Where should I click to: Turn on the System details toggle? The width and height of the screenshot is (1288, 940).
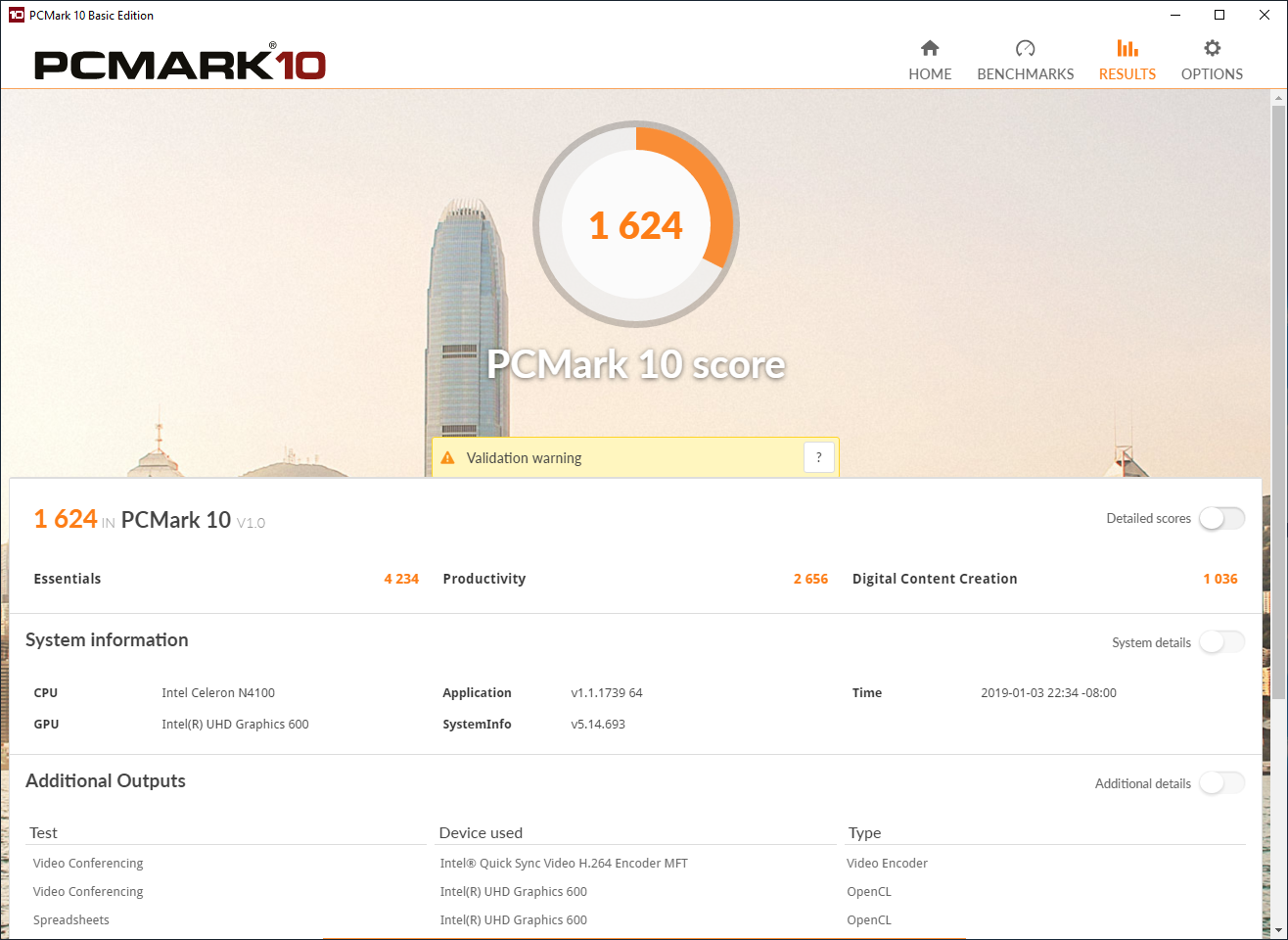click(1221, 642)
